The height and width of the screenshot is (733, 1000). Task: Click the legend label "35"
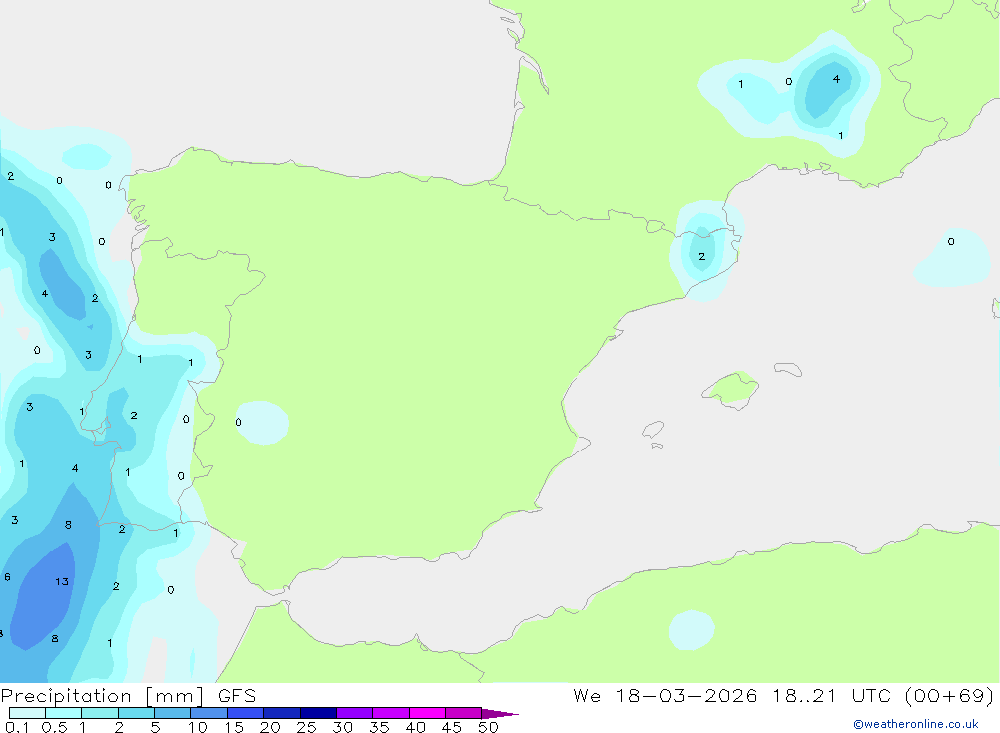click(379, 727)
